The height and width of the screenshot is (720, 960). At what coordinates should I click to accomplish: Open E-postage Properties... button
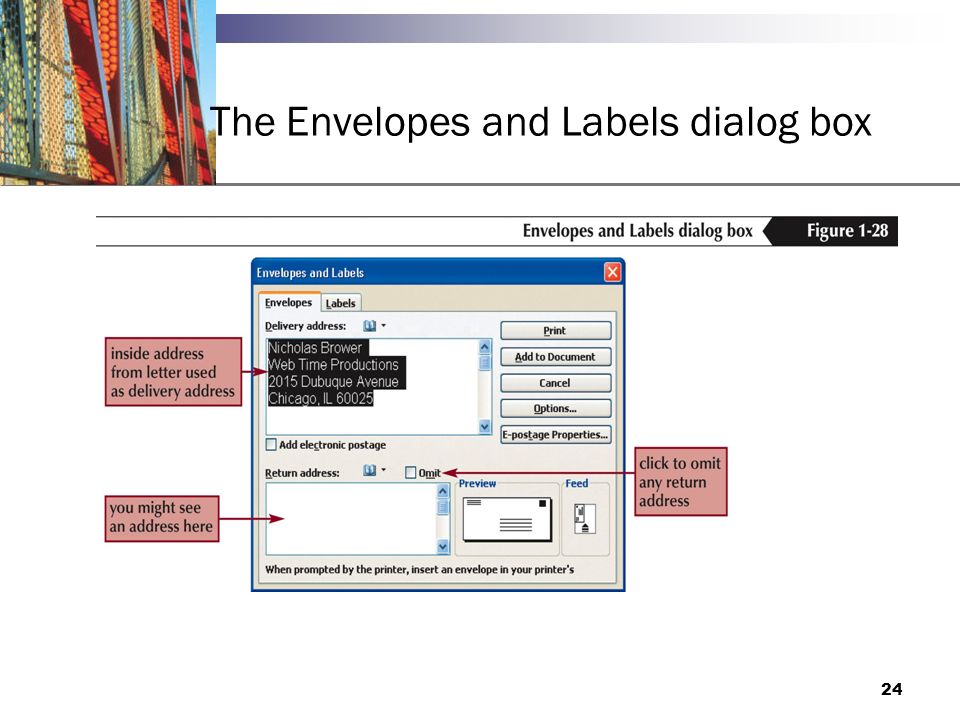click(x=555, y=435)
